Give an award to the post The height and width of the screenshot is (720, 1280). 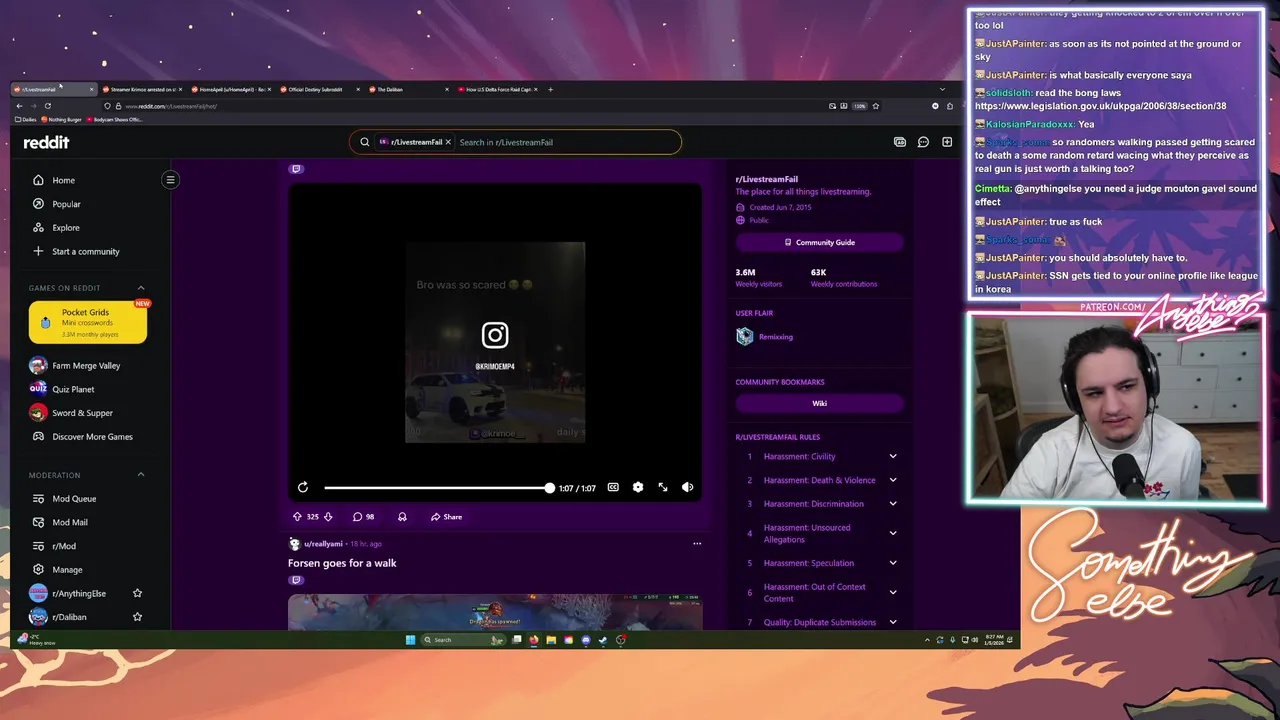click(x=402, y=517)
